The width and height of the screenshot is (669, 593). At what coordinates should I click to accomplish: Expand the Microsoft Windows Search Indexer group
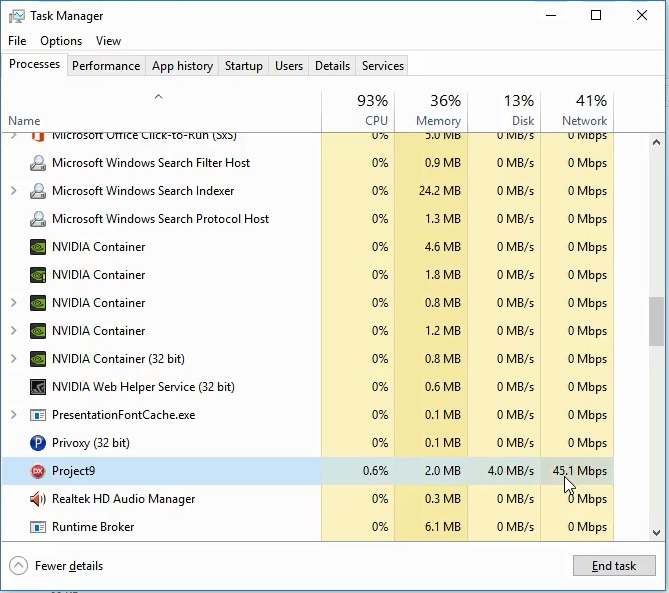pos(13,191)
